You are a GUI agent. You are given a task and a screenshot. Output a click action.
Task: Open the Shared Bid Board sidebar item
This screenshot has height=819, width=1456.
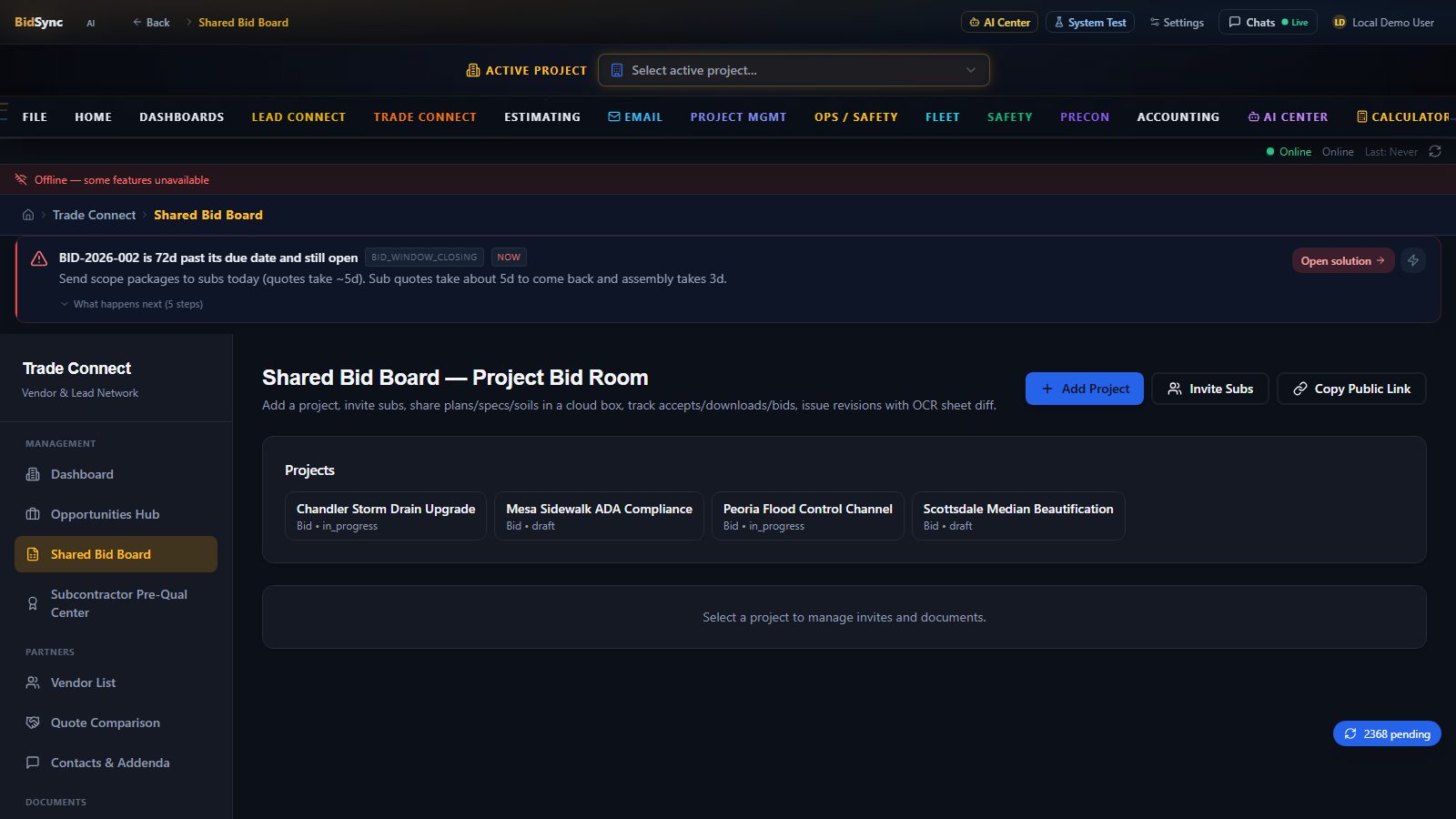(x=116, y=554)
